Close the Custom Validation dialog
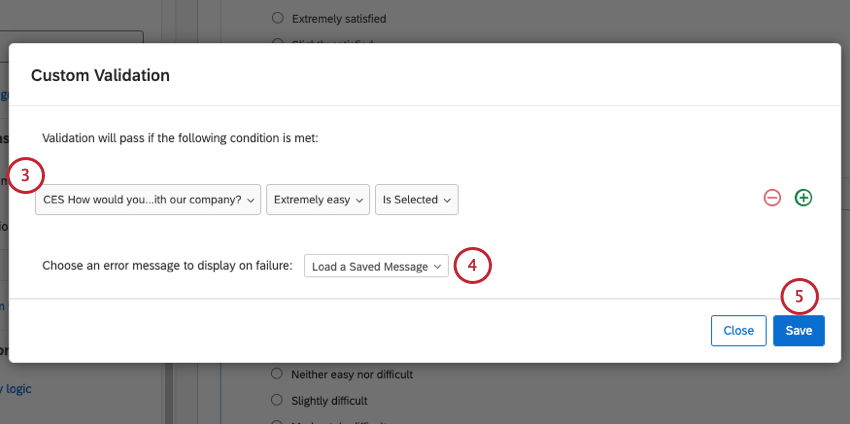The width and height of the screenshot is (850, 424). pyautogui.click(x=738, y=331)
